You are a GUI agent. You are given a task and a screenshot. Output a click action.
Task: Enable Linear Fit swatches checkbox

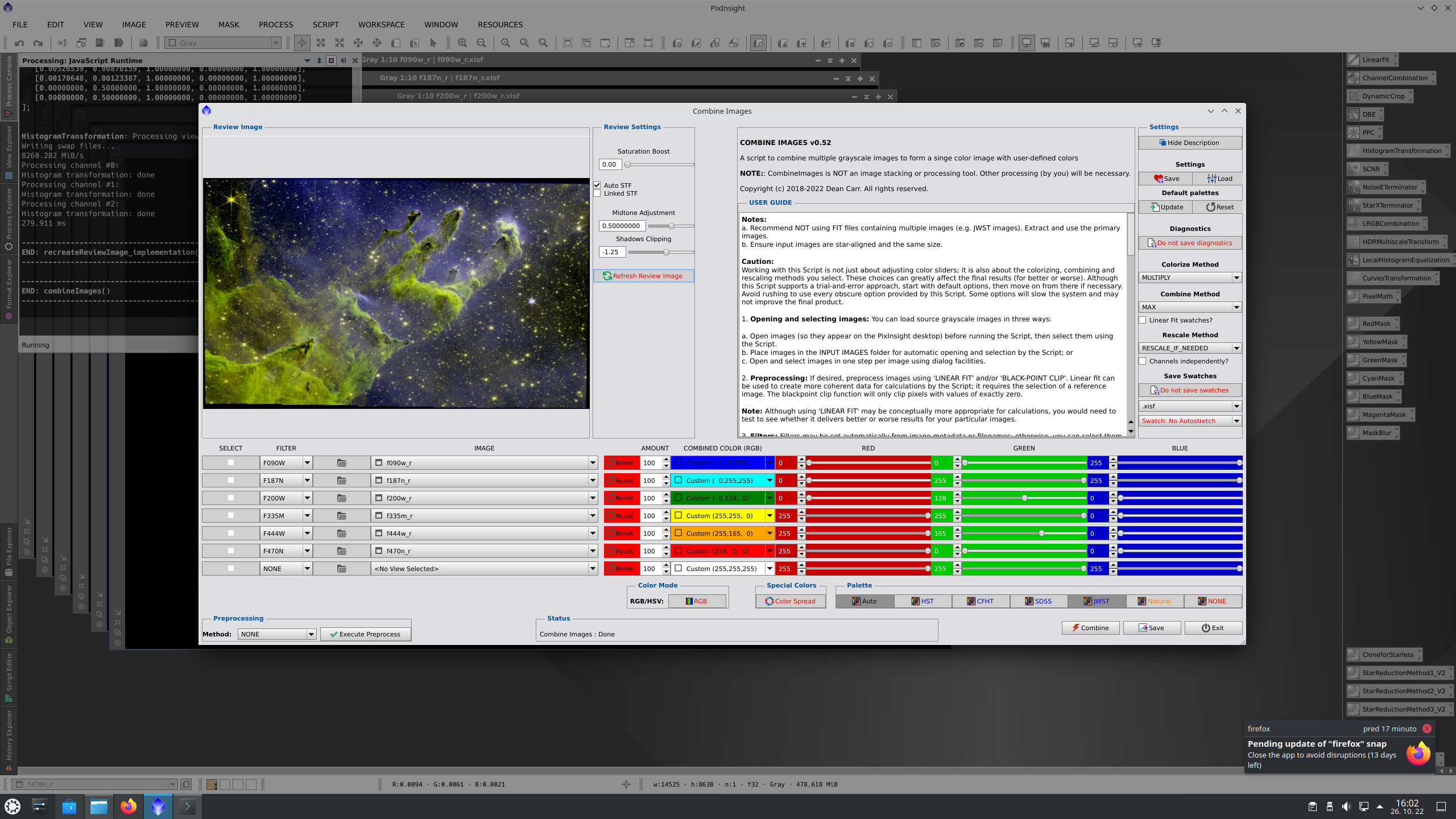point(1143,320)
